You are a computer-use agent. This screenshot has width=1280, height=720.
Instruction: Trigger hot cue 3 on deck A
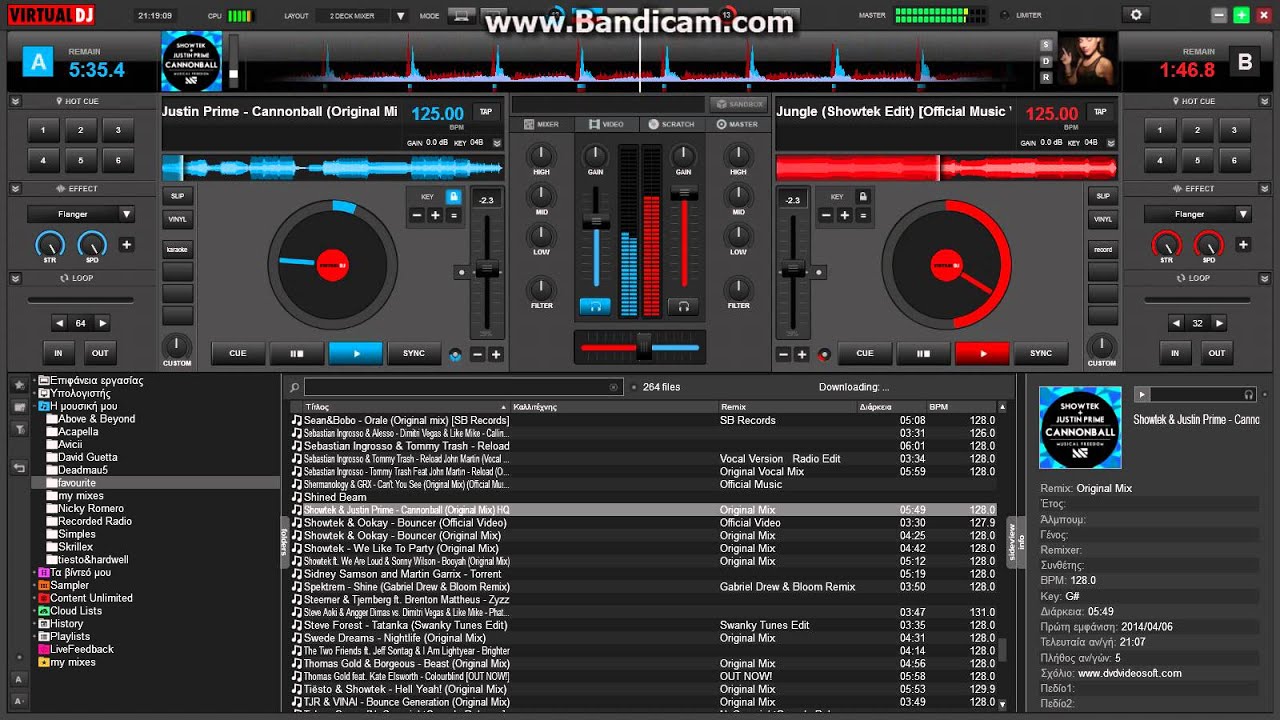118,130
